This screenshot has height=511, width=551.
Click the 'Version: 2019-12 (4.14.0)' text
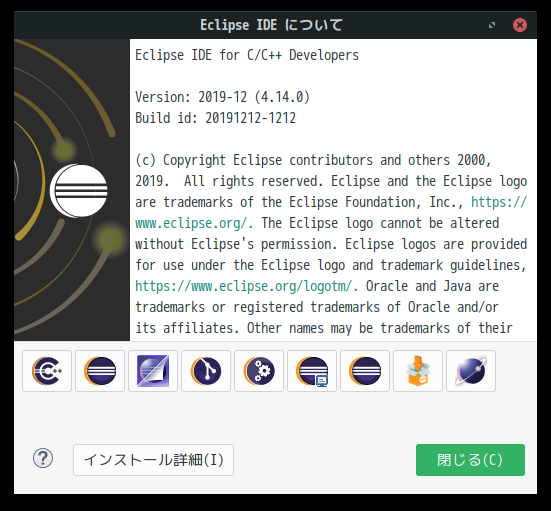(x=222, y=97)
